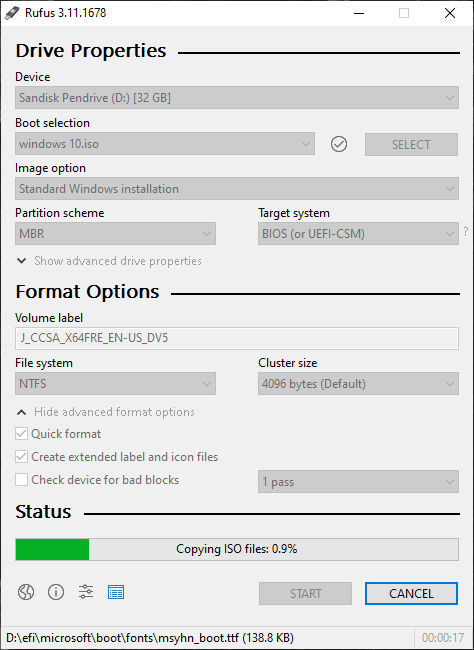Screen dimensions: 474x650
Task: Toggle the Quick format checkbox
Action: (x=21, y=434)
